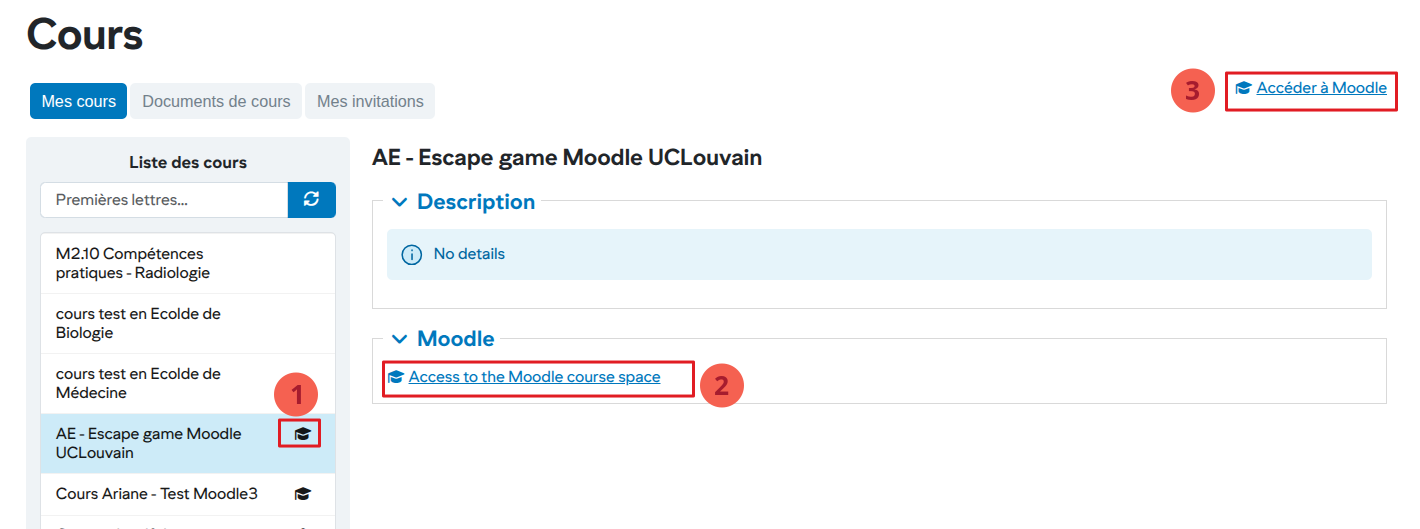Follow the Accéder à Moodle link
Image resolution: width=1420 pixels, height=529 pixels.
click(x=1321, y=88)
